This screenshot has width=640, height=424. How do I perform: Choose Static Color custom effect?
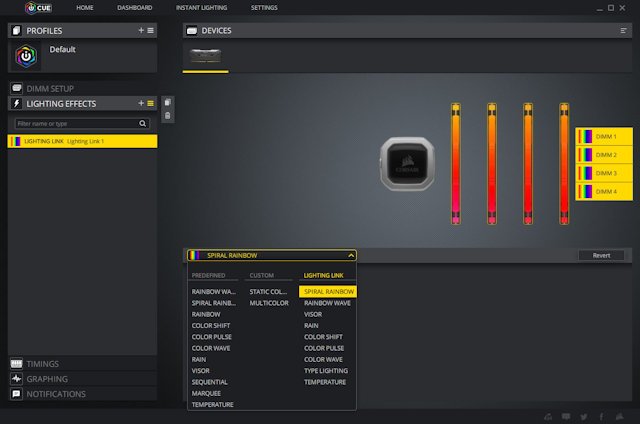(x=268, y=291)
